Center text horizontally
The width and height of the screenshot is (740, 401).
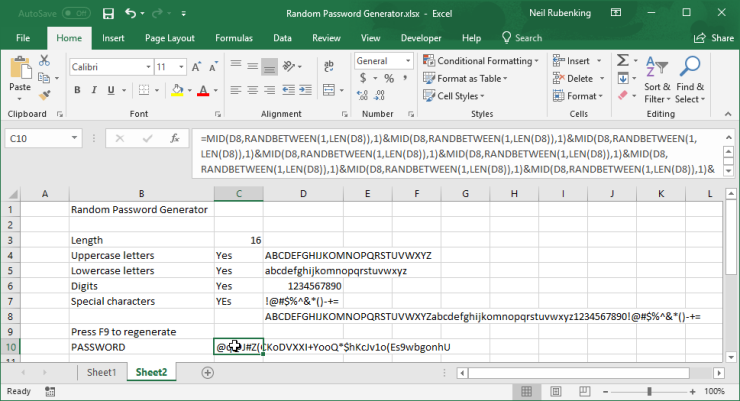pyautogui.click(x=252, y=90)
